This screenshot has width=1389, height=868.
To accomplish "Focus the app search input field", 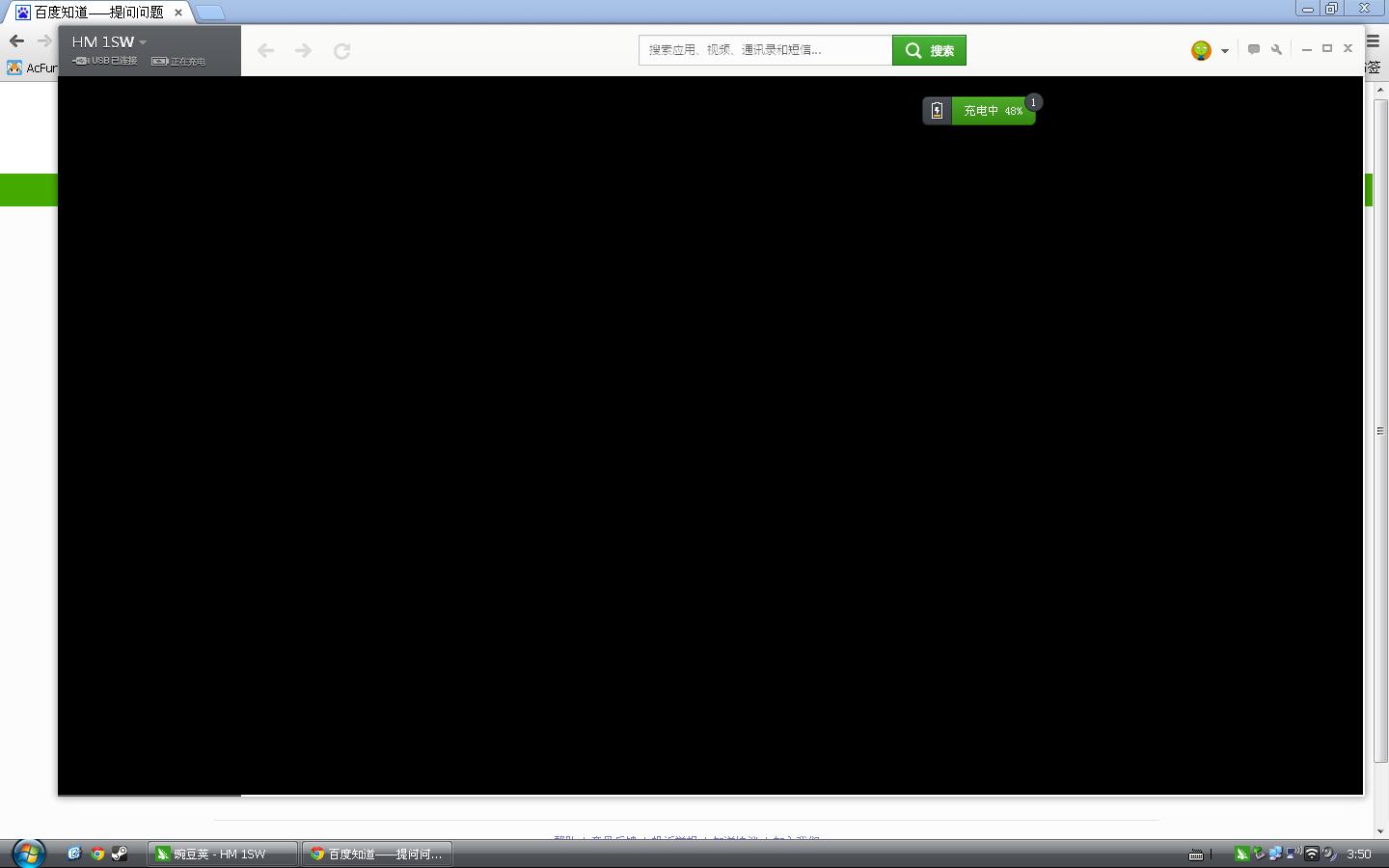I will coord(765,50).
